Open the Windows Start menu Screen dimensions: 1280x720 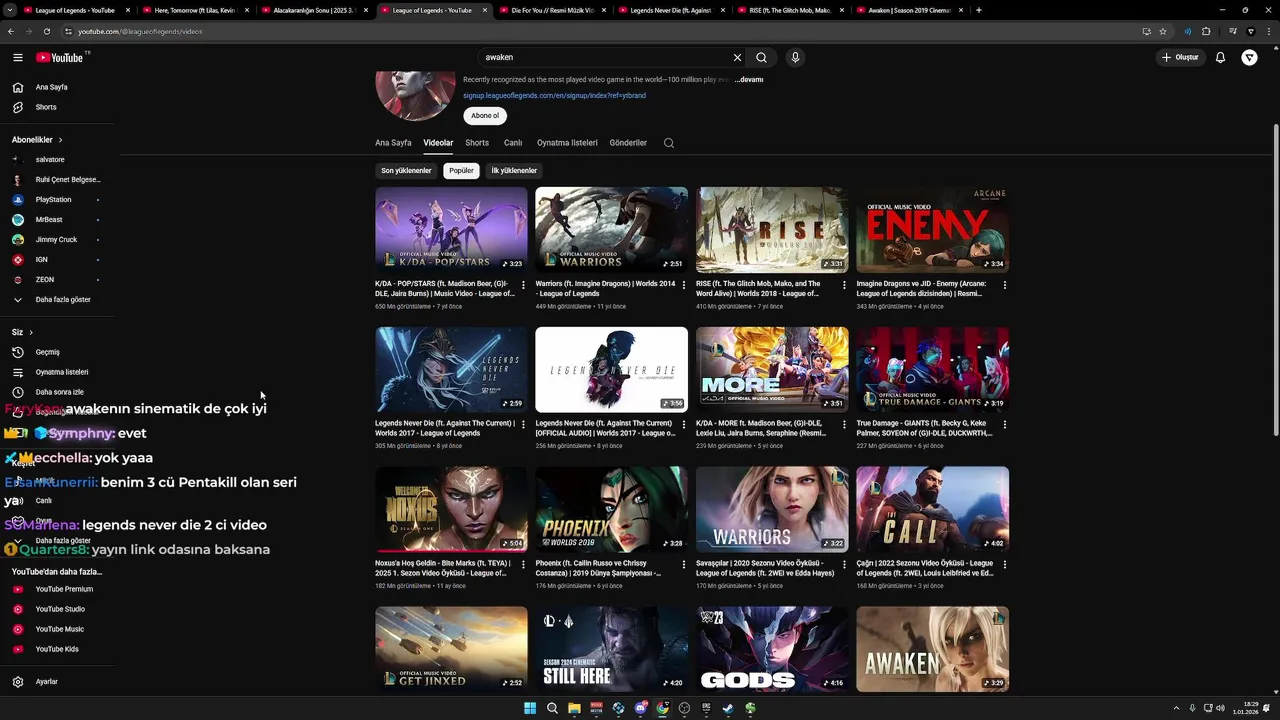530,708
